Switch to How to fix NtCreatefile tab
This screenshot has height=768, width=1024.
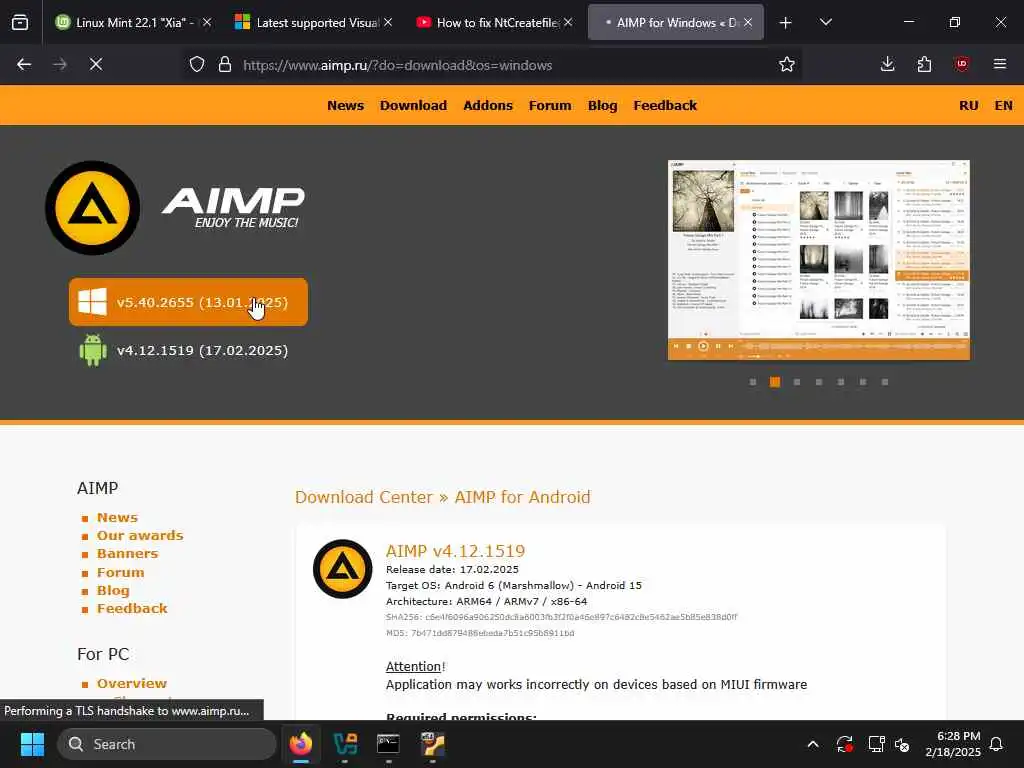tap(494, 22)
